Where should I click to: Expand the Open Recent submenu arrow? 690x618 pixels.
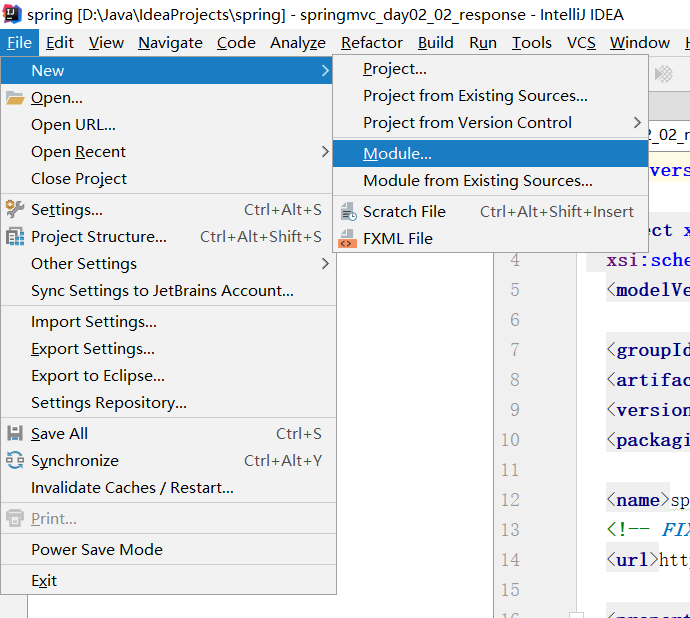(325, 152)
